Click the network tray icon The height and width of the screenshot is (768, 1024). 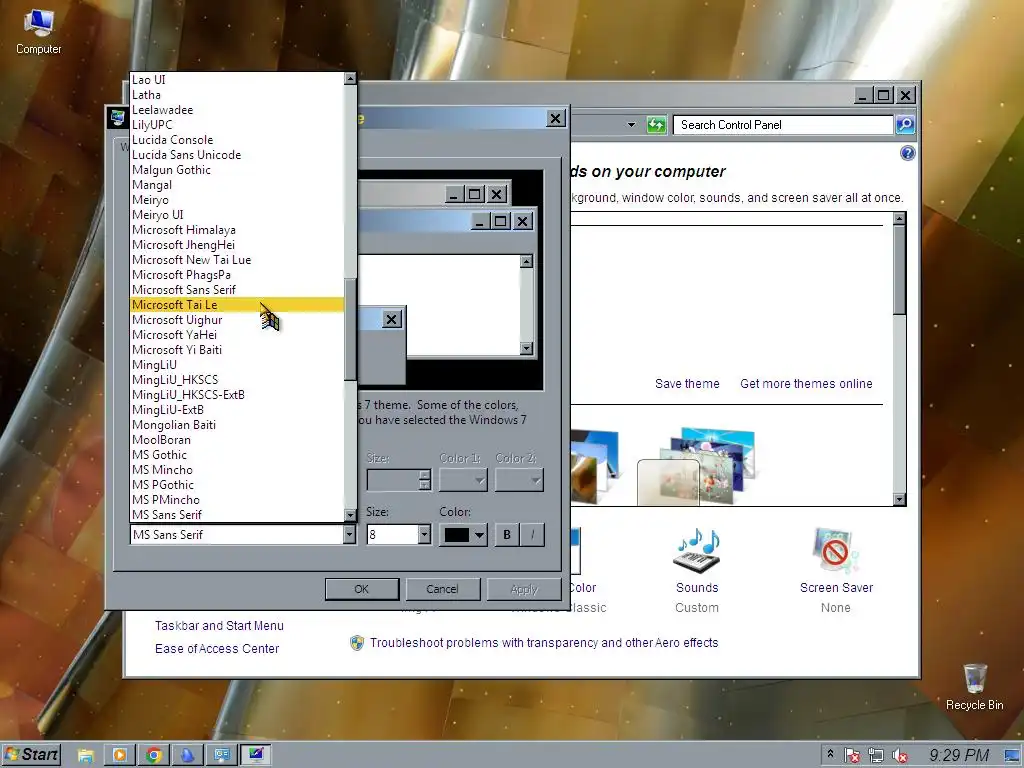coord(876,756)
